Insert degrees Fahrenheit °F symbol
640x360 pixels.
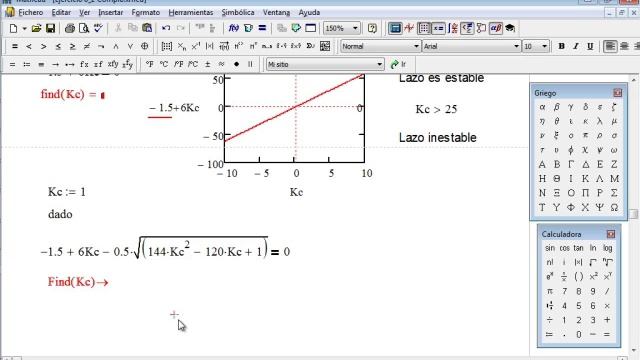(x=150, y=64)
